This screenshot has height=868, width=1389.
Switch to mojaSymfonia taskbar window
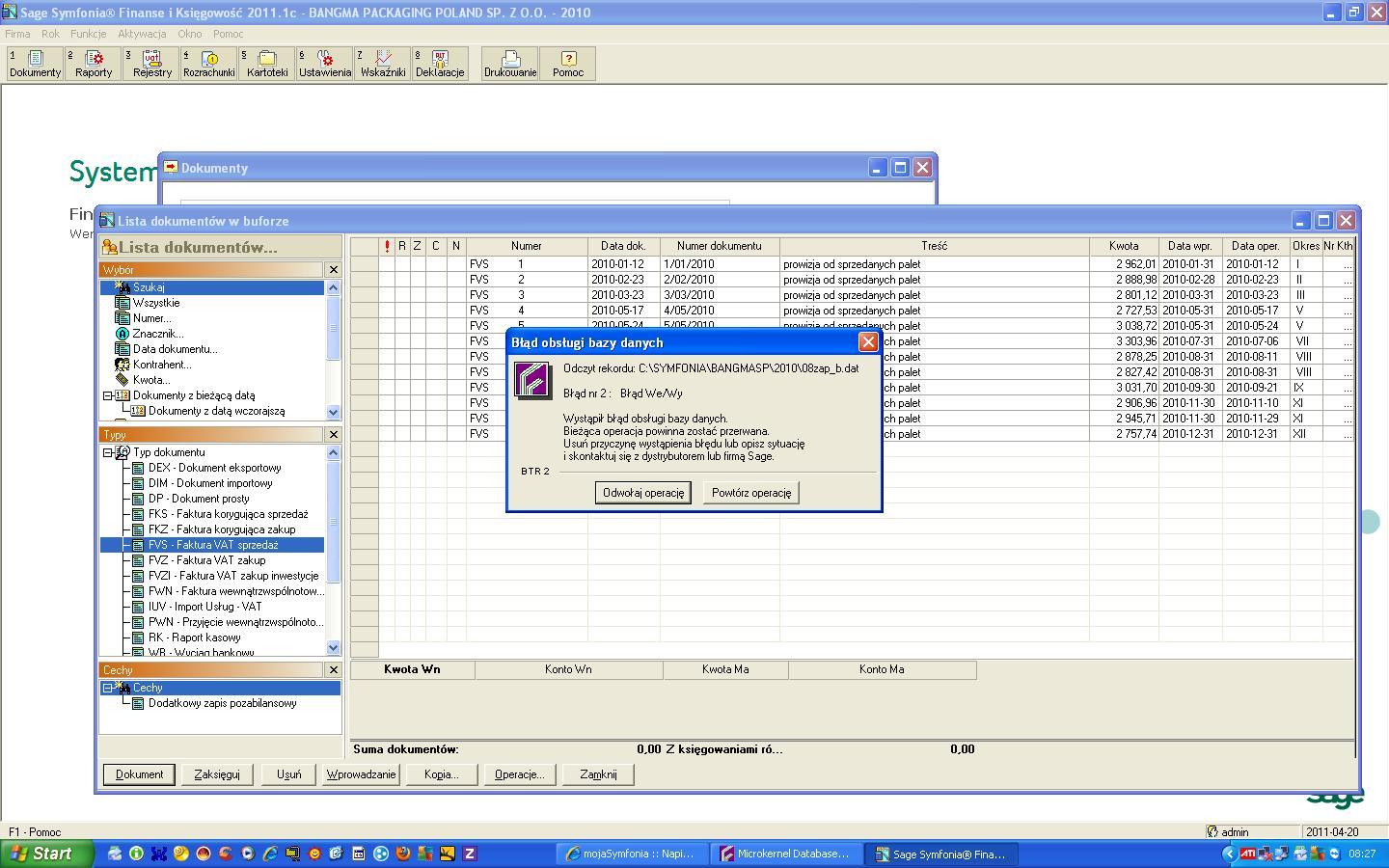(x=631, y=854)
